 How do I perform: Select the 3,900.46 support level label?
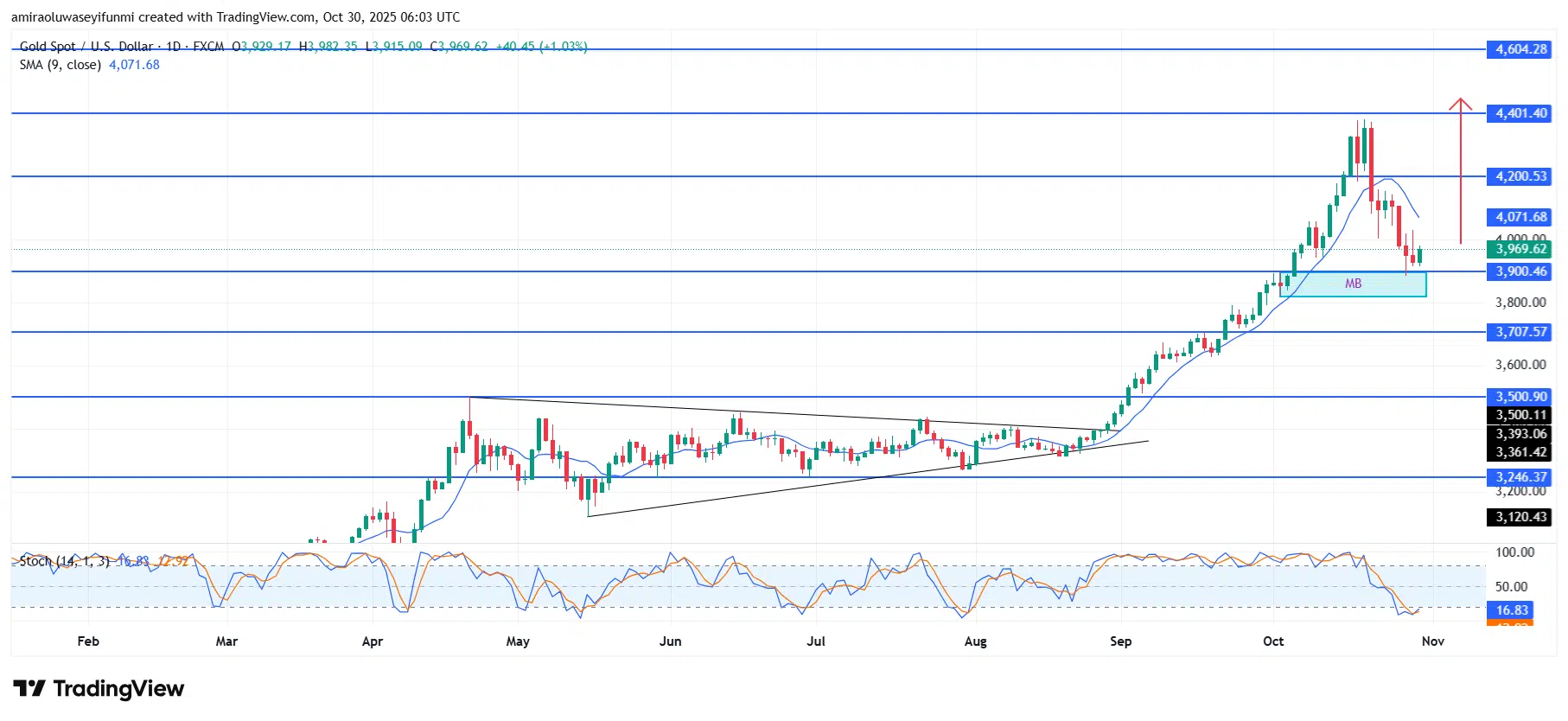point(1520,271)
